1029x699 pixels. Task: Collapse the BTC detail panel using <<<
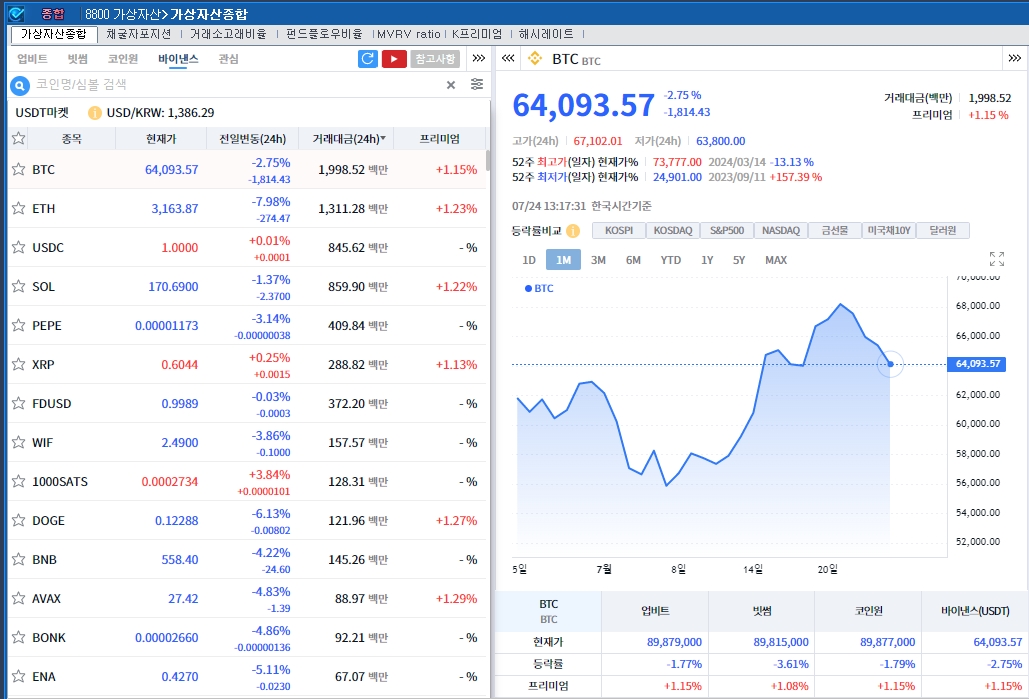point(508,59)
